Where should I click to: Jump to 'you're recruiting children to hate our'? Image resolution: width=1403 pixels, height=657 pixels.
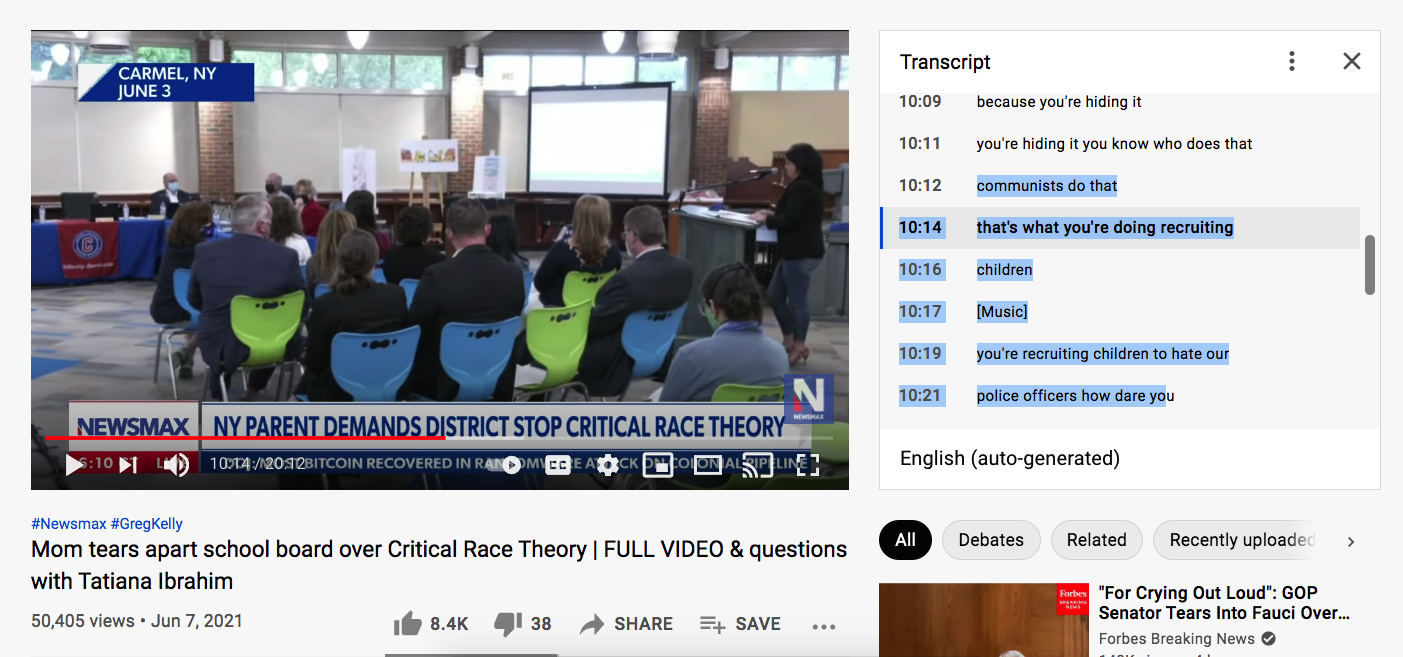1120,354
